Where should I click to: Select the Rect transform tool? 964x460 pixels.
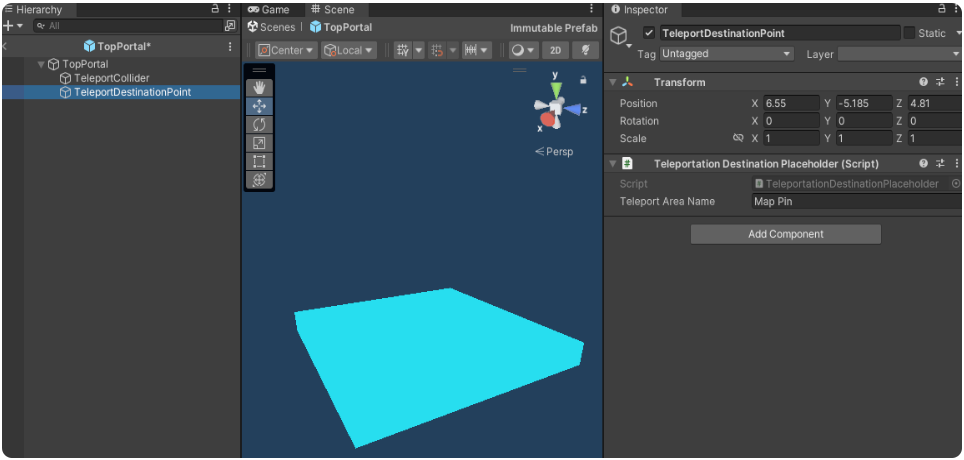[x=259, y=161]
